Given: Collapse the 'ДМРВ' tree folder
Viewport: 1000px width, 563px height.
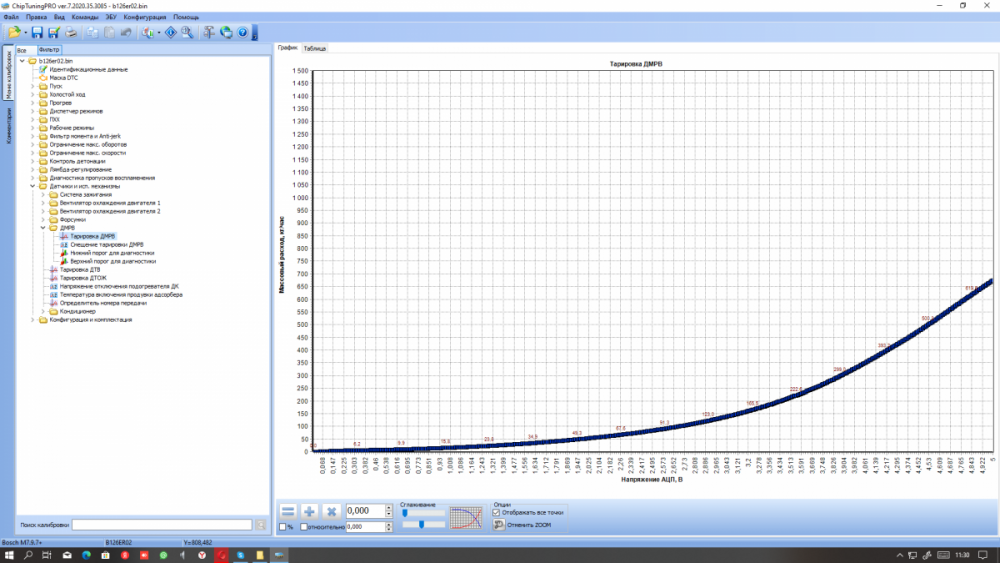Looking at the screenshot, I should [x=43, y=228].
